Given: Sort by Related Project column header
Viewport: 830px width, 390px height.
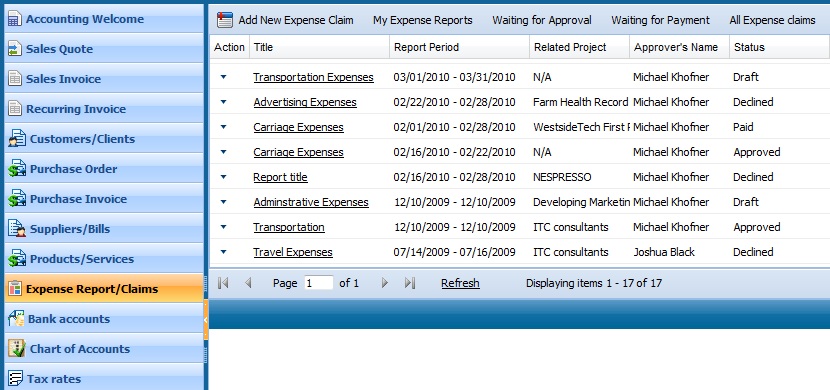Looking at the screenshot, I should (580, 47).
